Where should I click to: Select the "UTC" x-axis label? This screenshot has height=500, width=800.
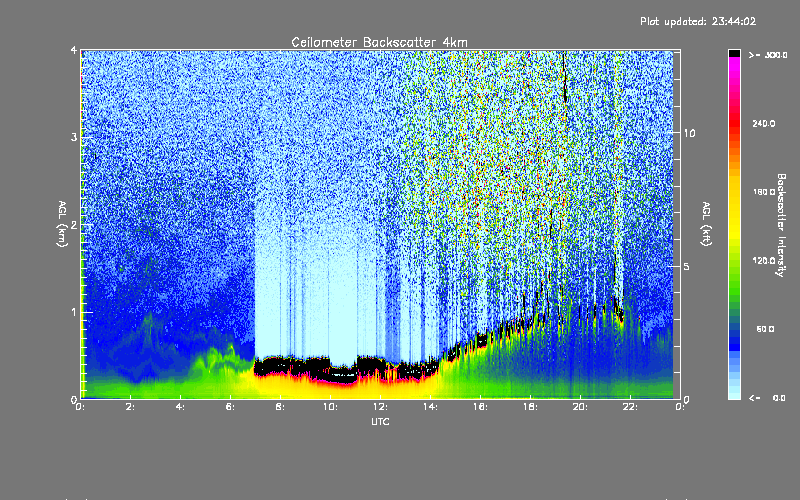pos(380,421)
